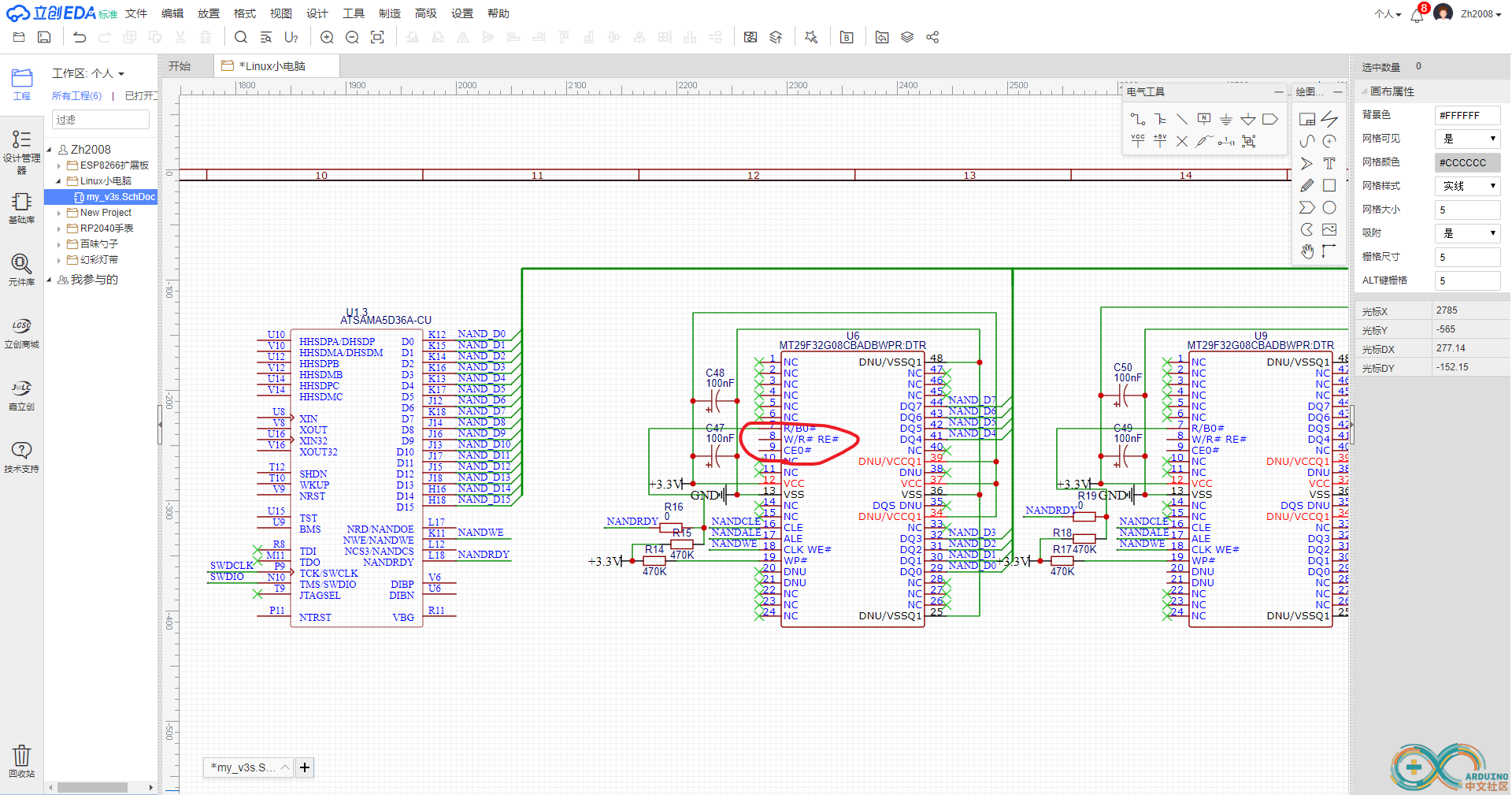Open the 网格可见 dropdown
1512x795 pixels.
[x=1467, y=139]
